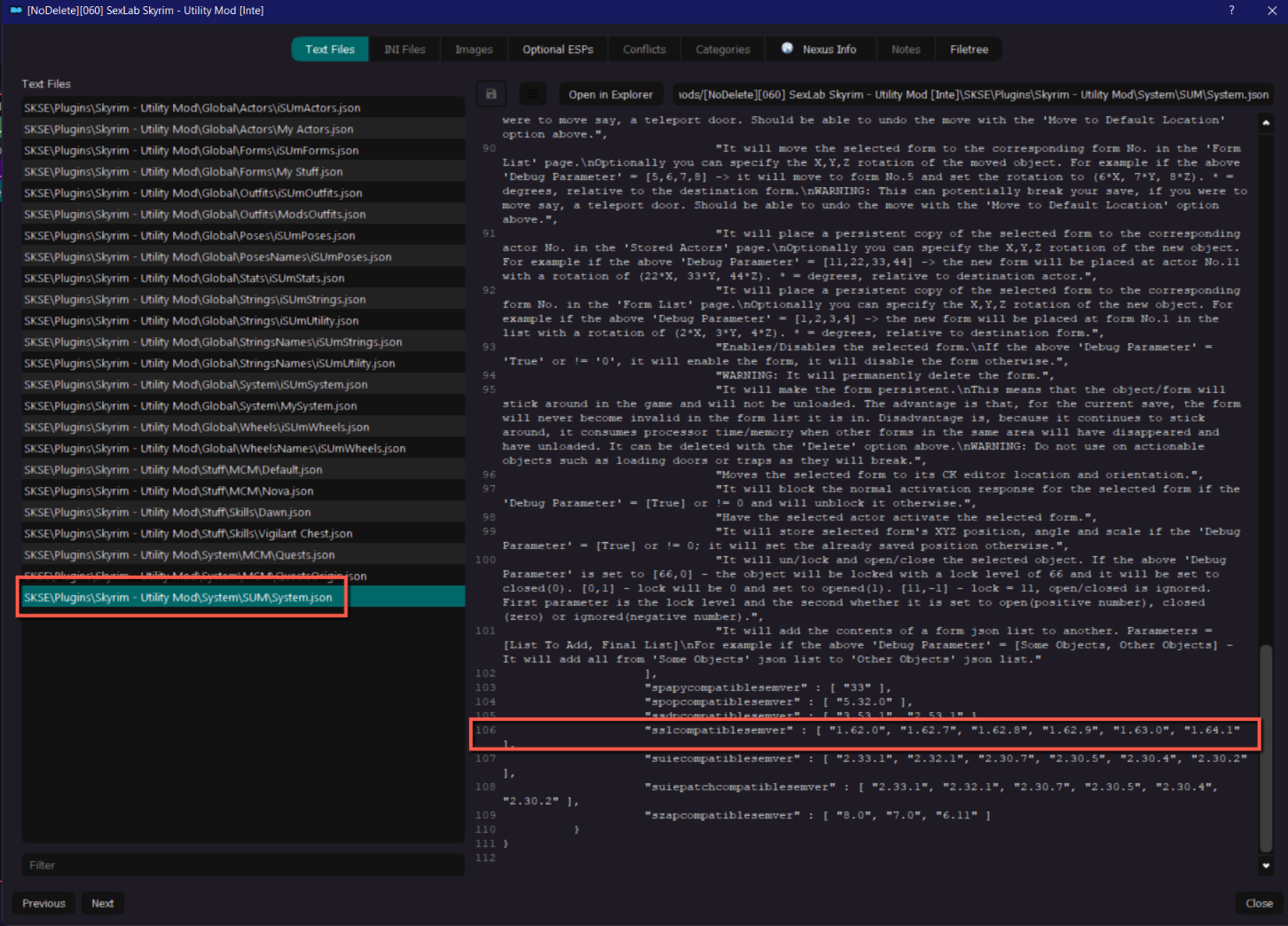Open the Notes tab

[x=906, y=50]
